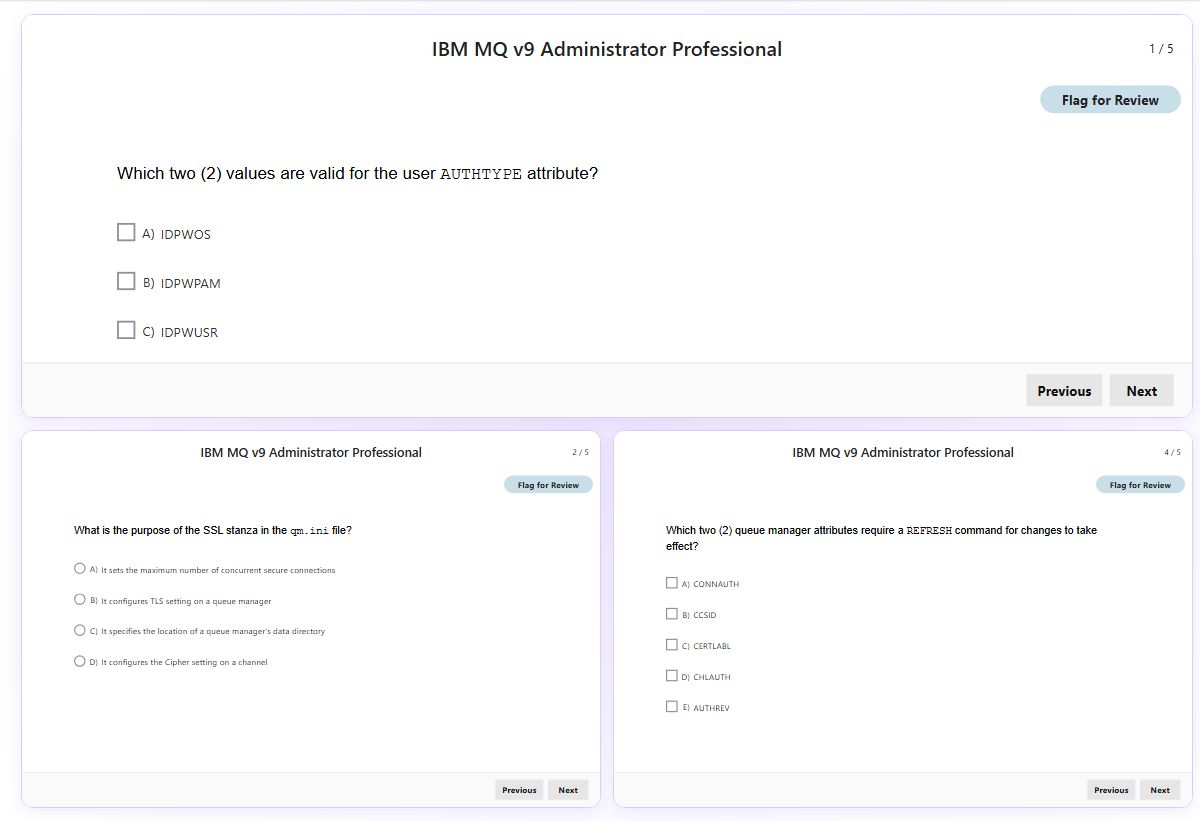
Task: Check option E AUTHREV in question 4
Action: pos(672,707)
